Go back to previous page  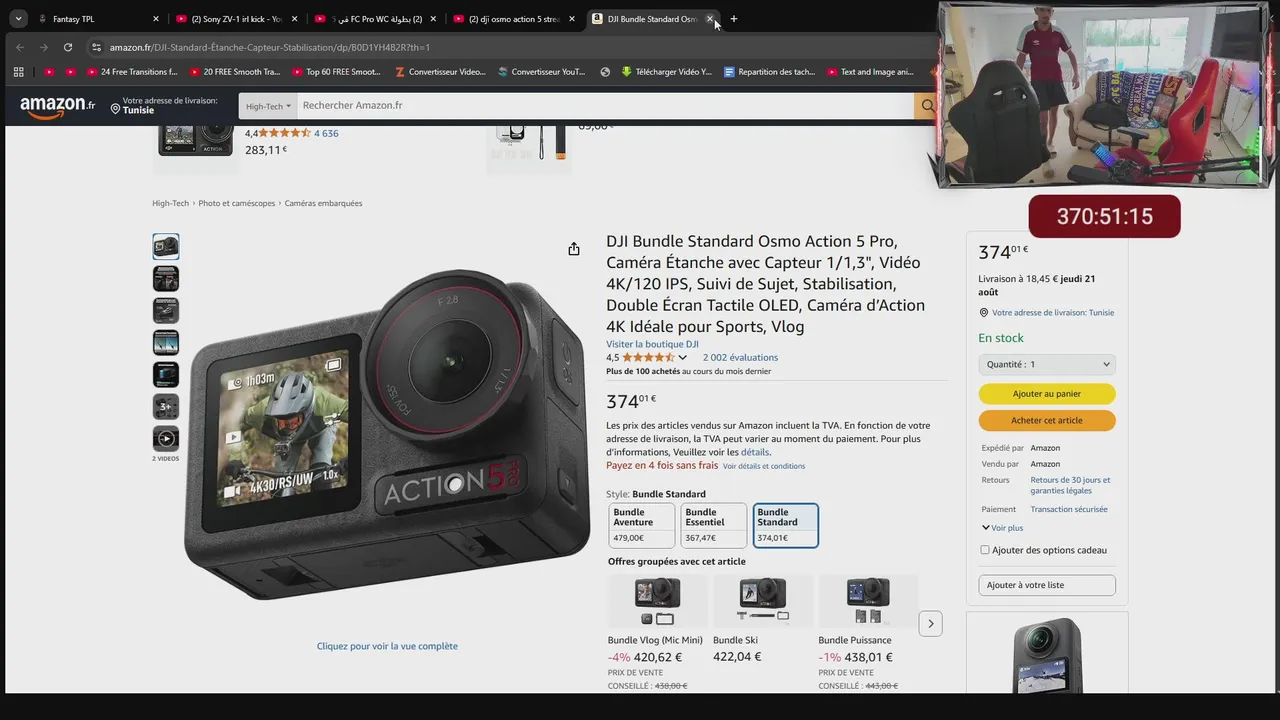[20, 47]
